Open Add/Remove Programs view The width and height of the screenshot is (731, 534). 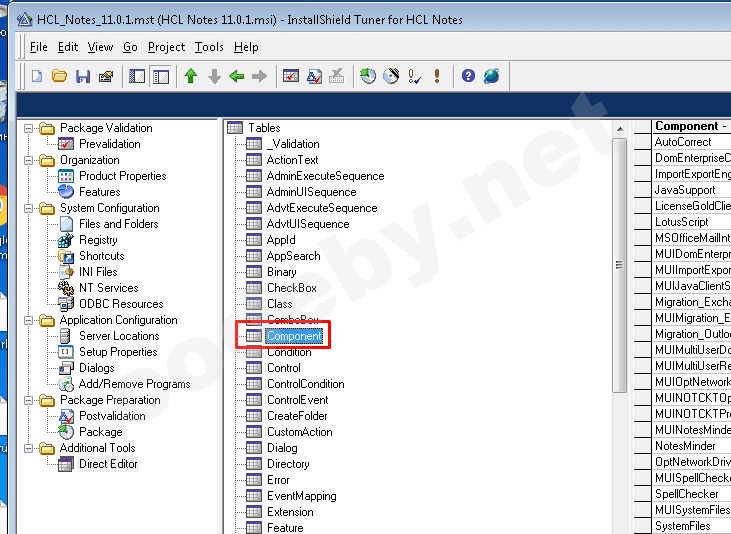(134, 384)
